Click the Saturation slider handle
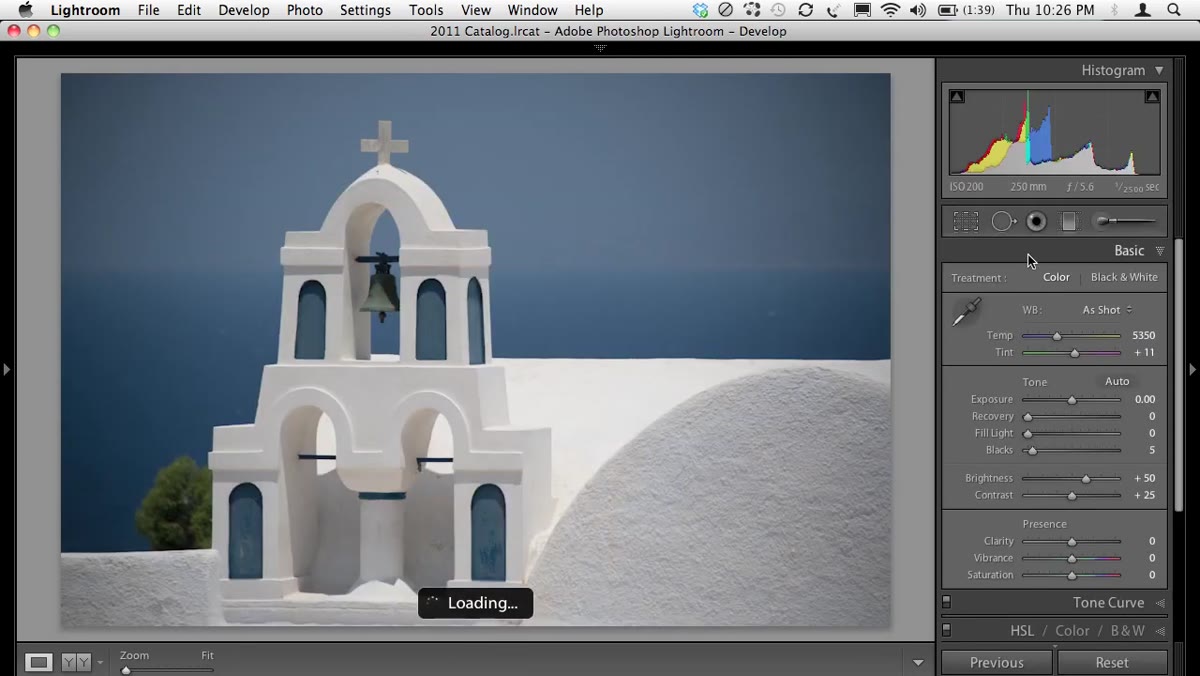The width and height of the screenshot is (1200, 676). click(1072, 576)
